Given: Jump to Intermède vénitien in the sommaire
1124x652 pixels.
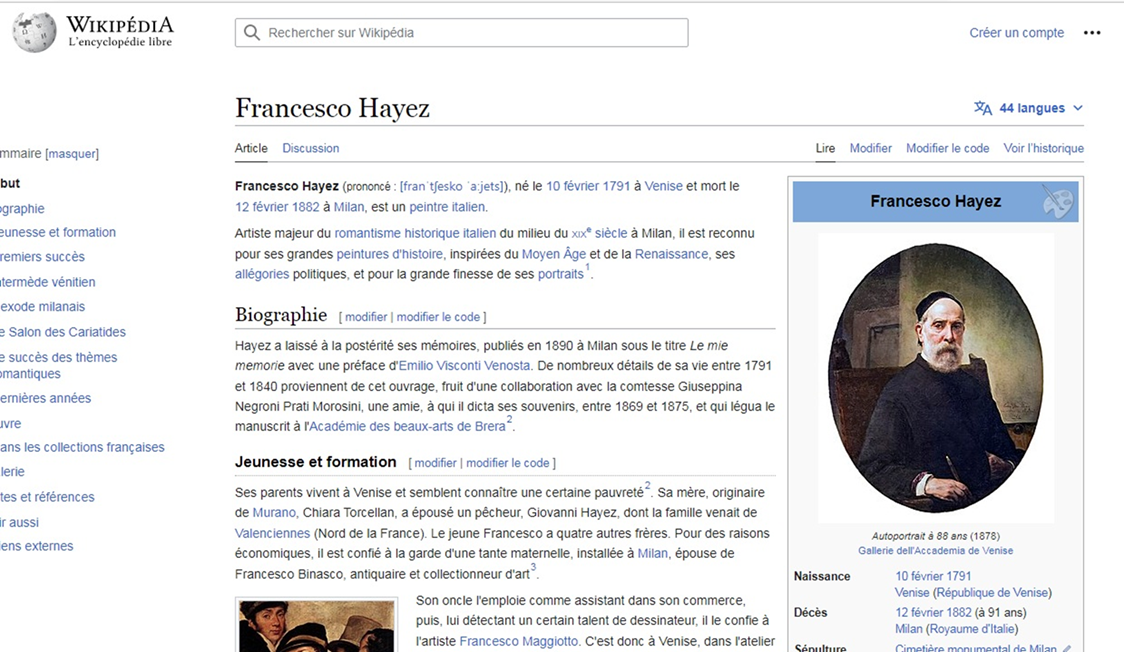Looking at the screenshot, I should point(47,282).
